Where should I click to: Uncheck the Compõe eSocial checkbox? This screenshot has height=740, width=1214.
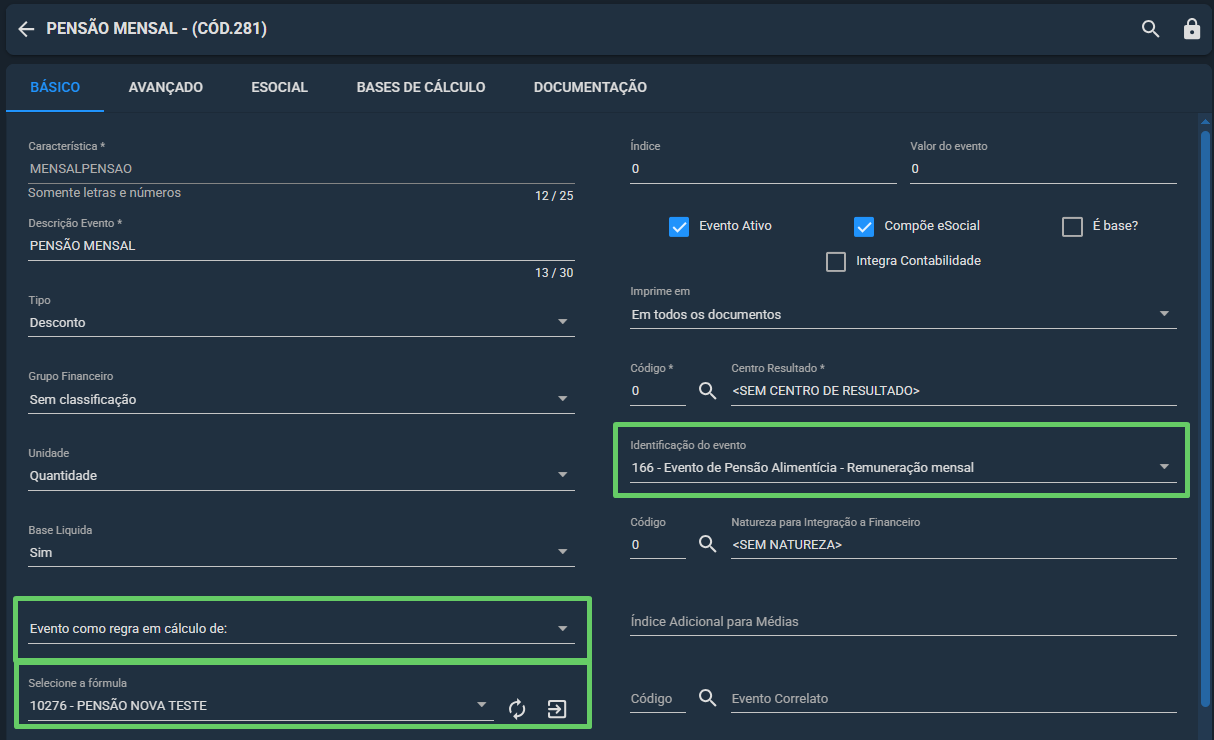pos(864,226)
